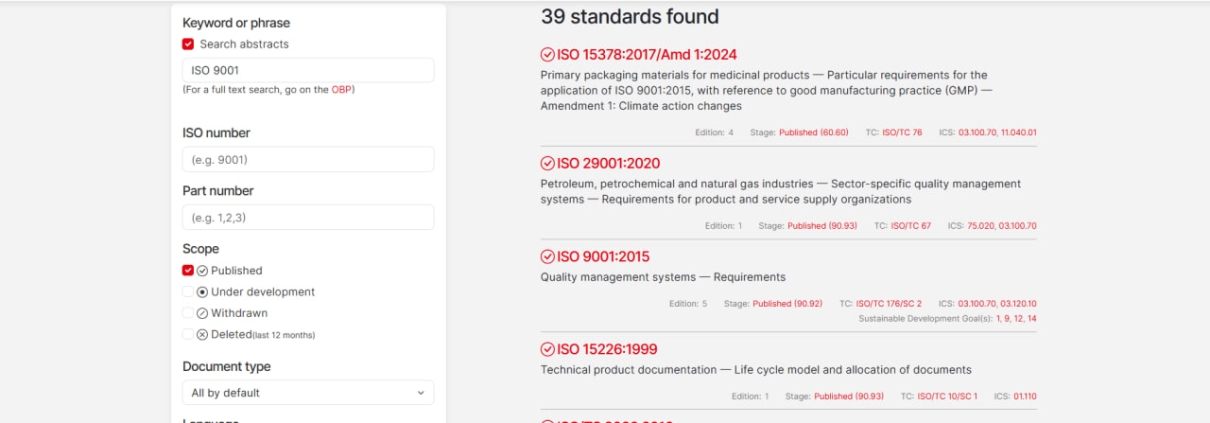1210x423 pixels.
Task: Click the ISO number input field
Action: click(307, 160)
